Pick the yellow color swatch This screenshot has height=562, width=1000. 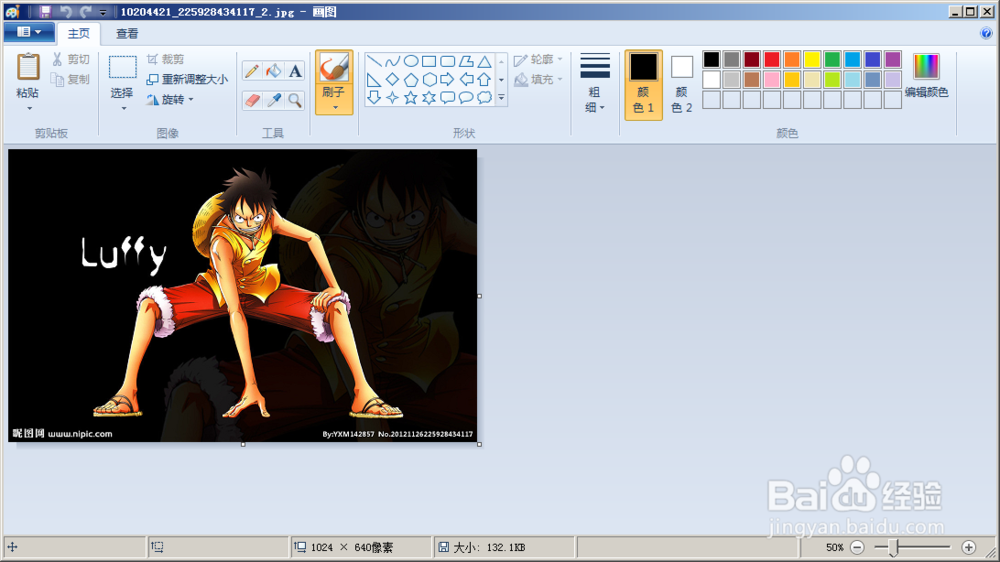point(812,59)
